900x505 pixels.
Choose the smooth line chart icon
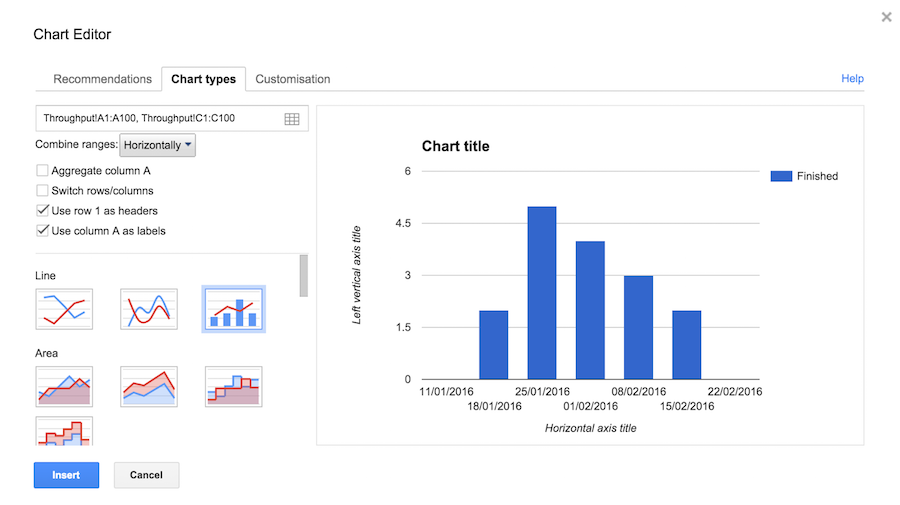[149, 309]
